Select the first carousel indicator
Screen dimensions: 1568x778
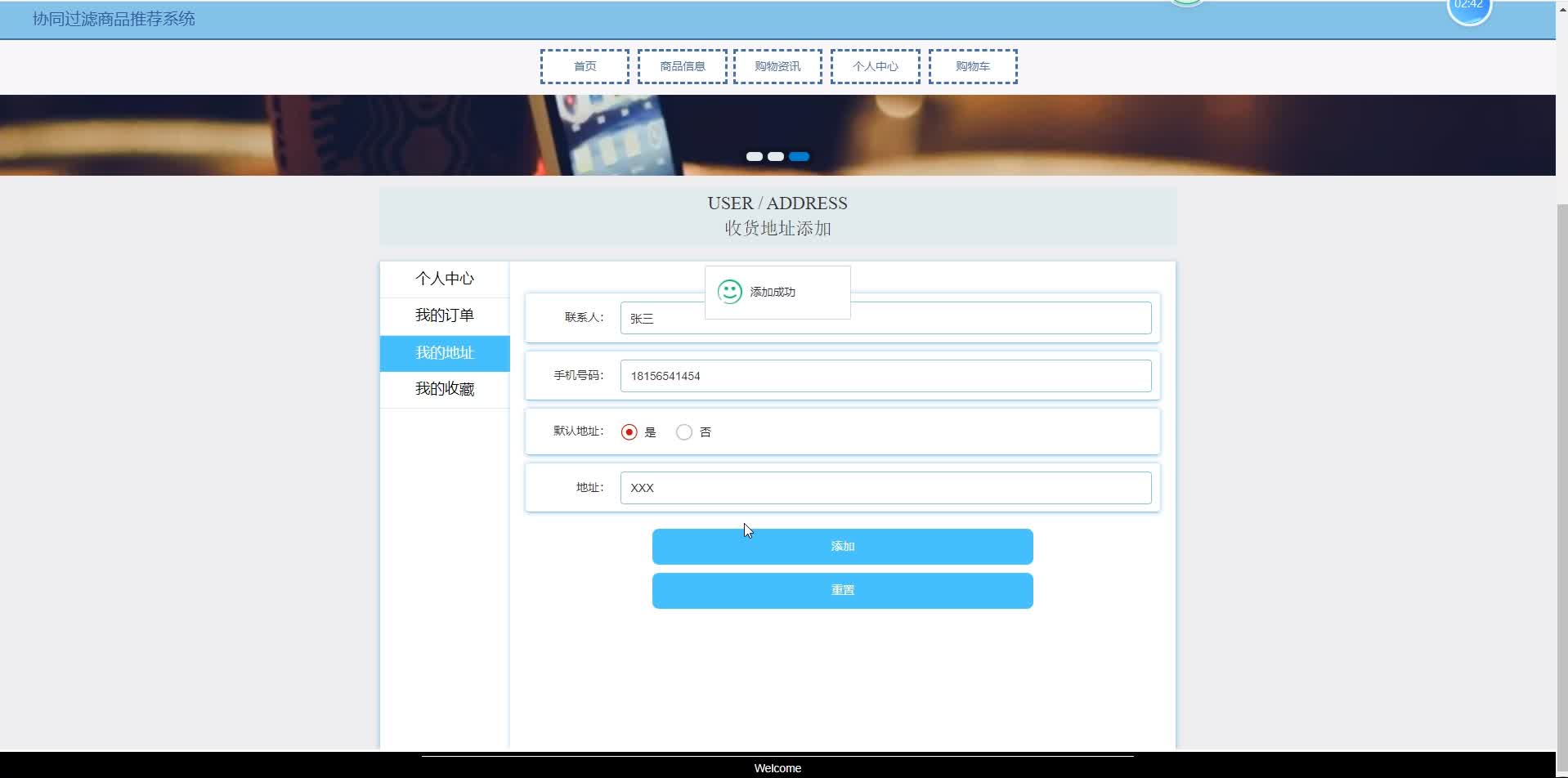(754, 156)
